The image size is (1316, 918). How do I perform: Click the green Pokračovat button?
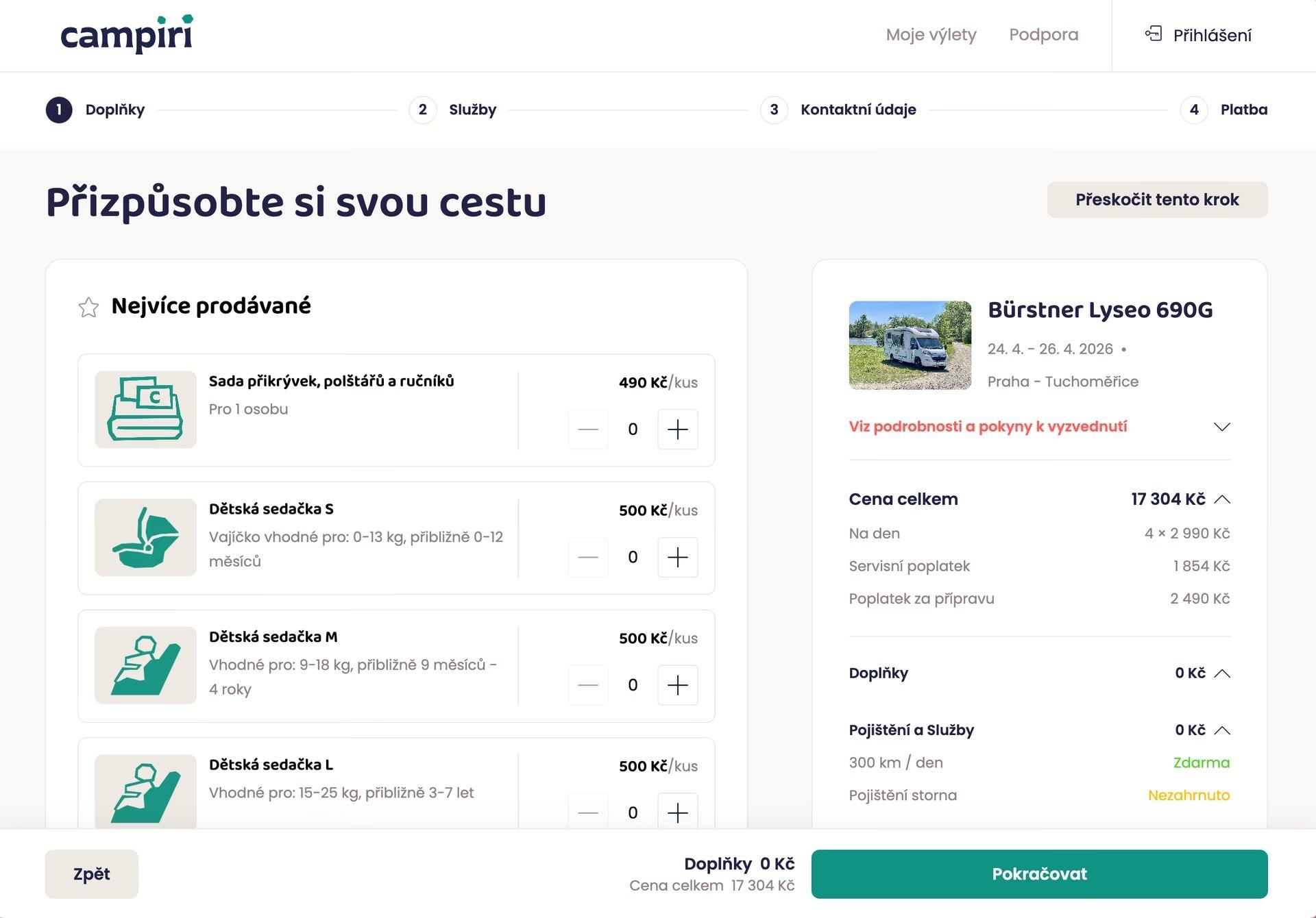(1039, 874)
